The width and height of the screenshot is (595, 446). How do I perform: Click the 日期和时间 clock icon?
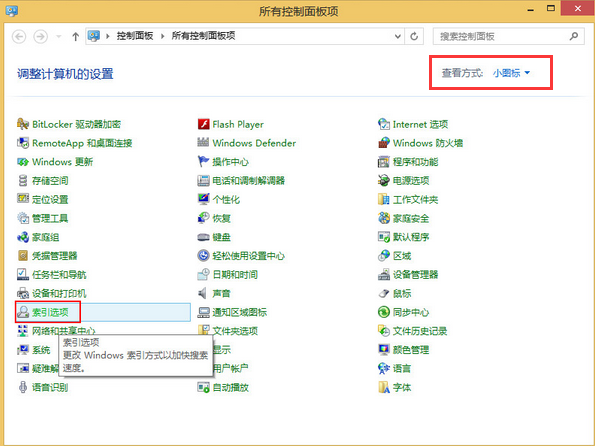[x=203, y=274]
